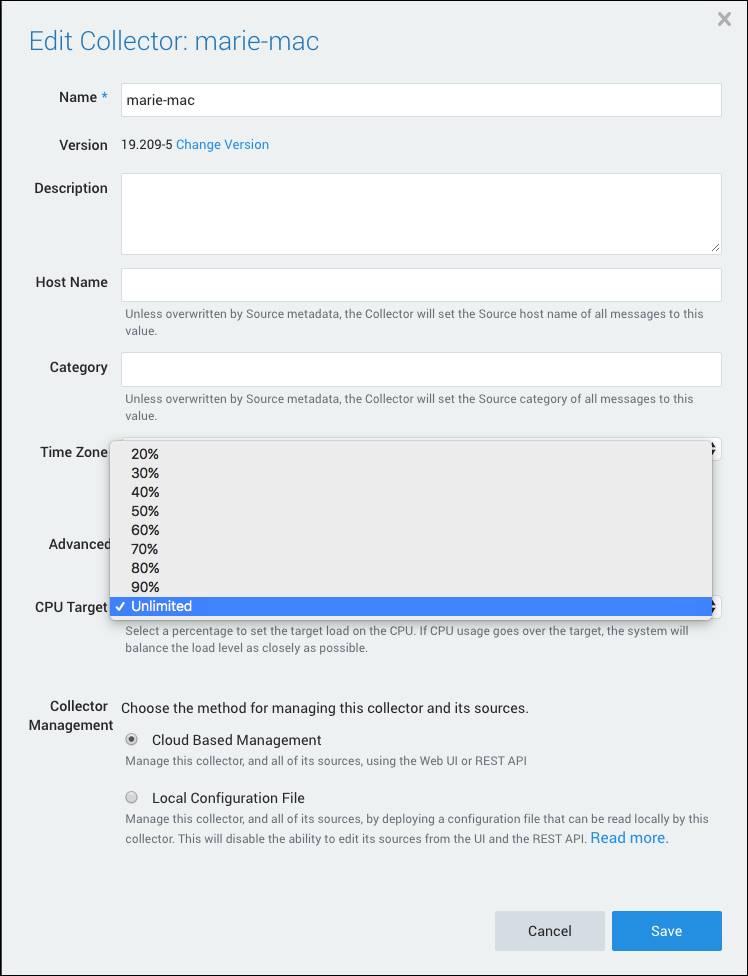748x976 pixels.
Task: Click the Change Version link
Action: point(222,144)
